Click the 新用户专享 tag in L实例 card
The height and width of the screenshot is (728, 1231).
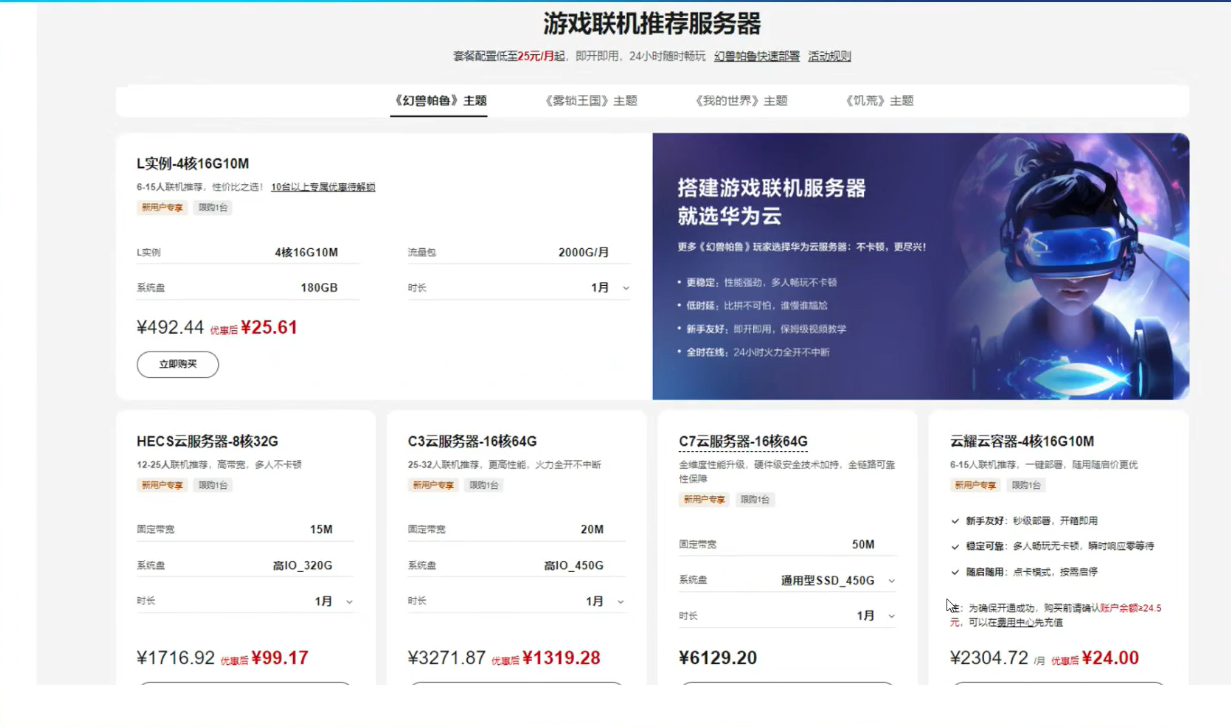162,208
